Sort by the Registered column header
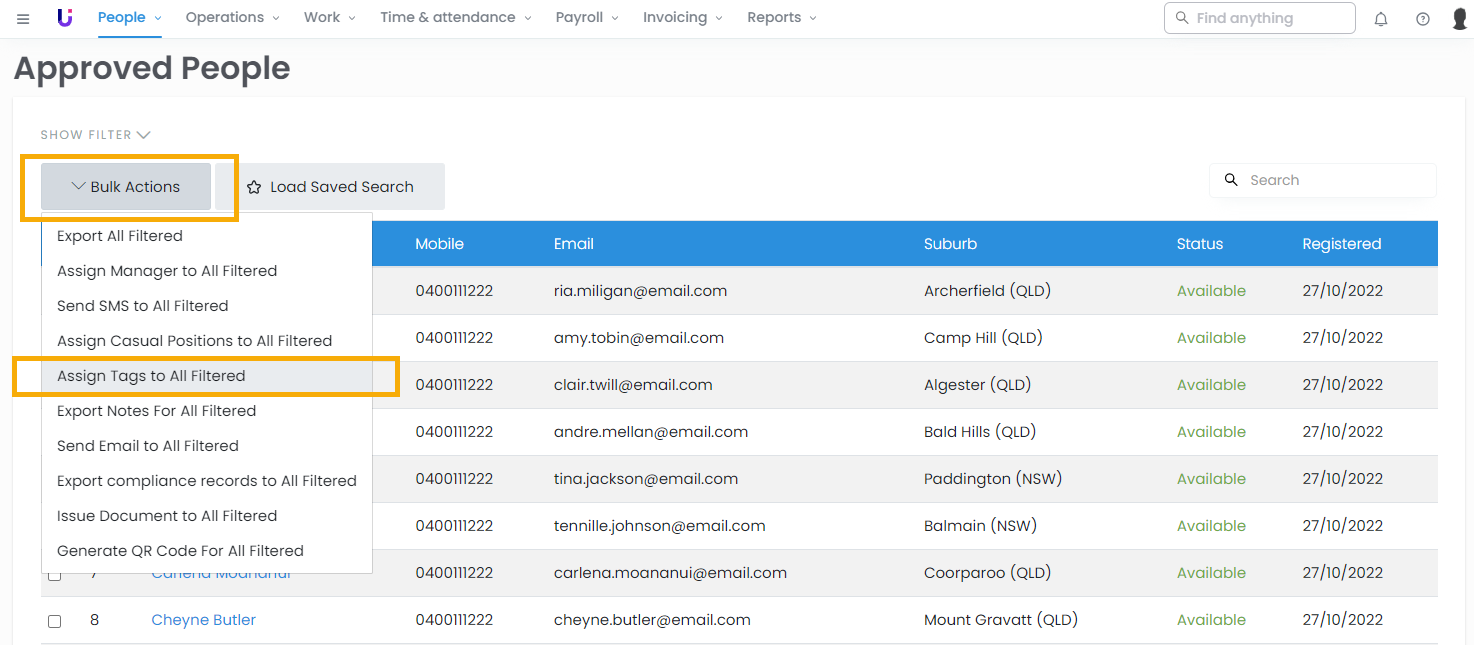 pyautogui.click(x=1341, y=244)
